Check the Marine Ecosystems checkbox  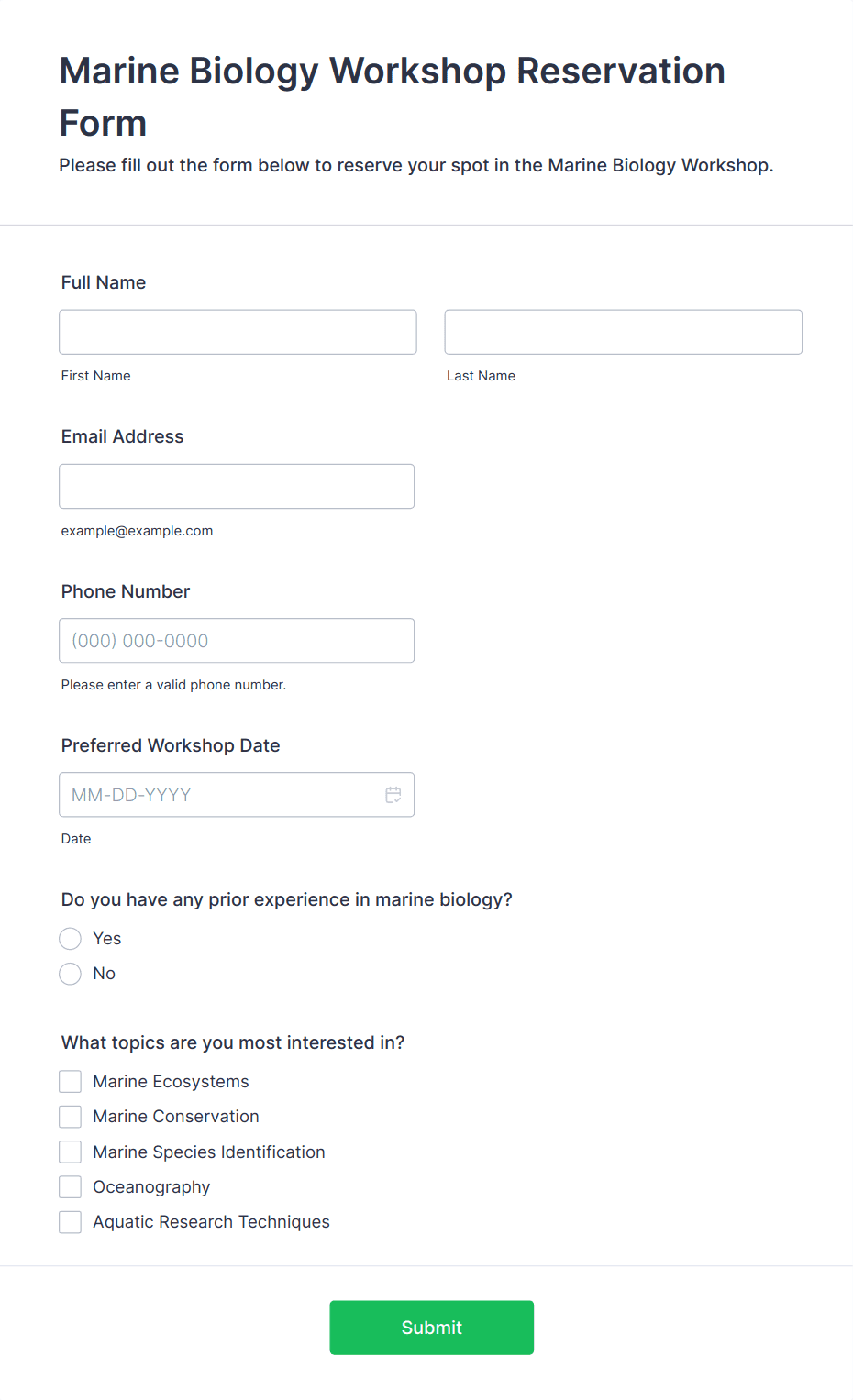pos(71,1082)
